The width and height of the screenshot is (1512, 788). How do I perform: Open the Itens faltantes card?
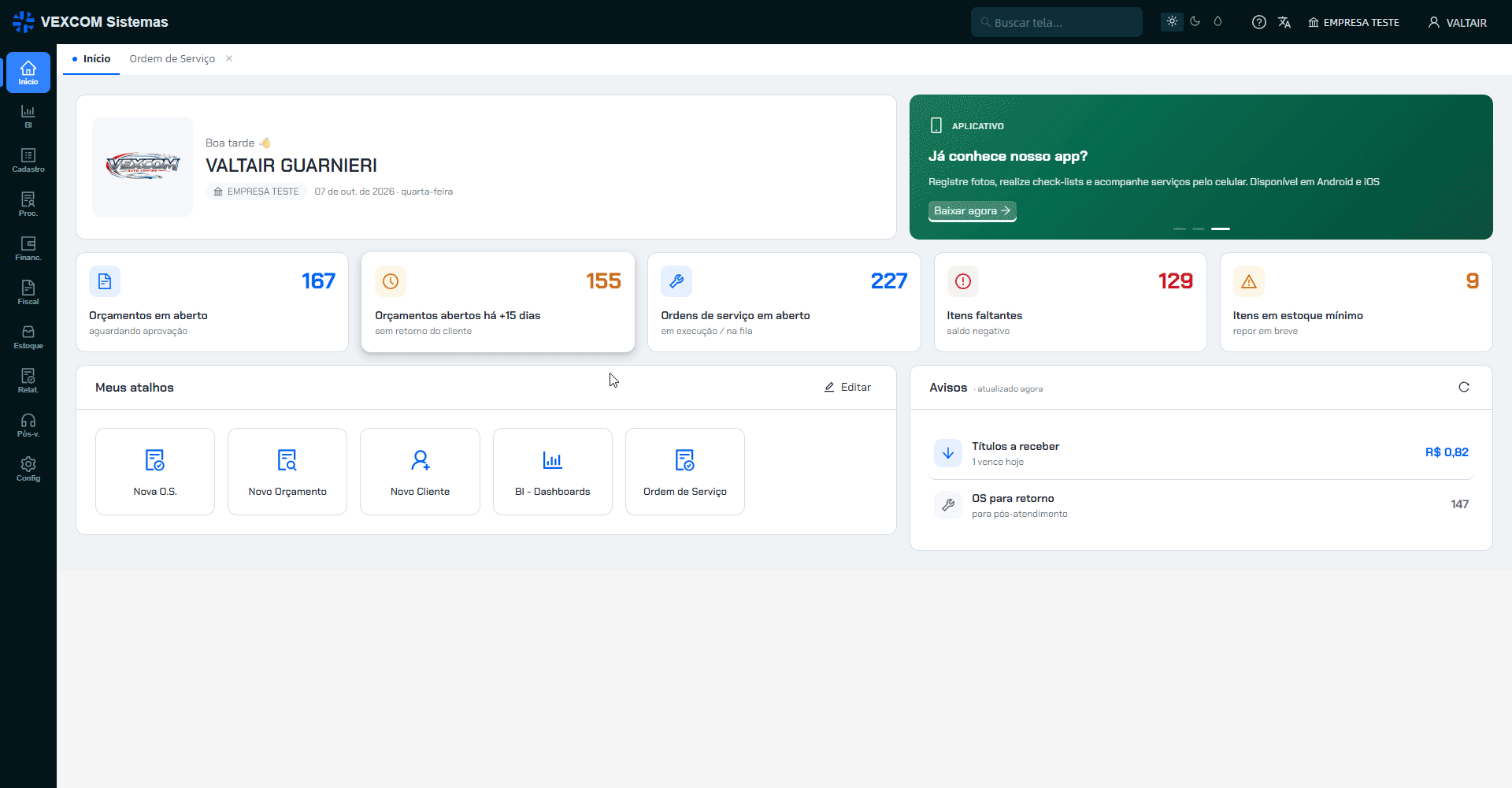(1070, 302)
